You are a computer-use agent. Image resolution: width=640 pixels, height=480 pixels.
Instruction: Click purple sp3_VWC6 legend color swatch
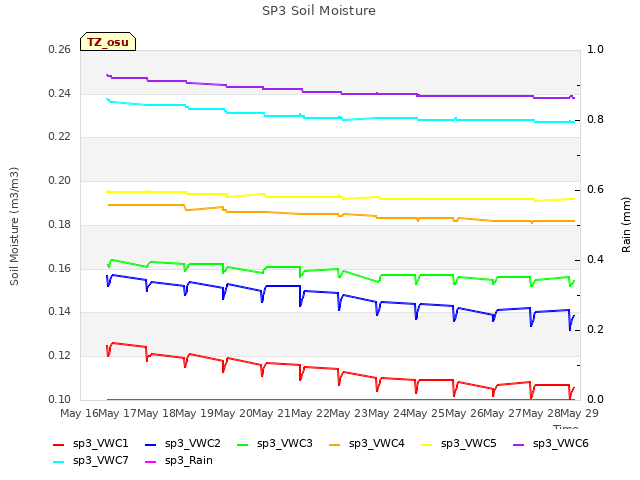tap(518, 444)
